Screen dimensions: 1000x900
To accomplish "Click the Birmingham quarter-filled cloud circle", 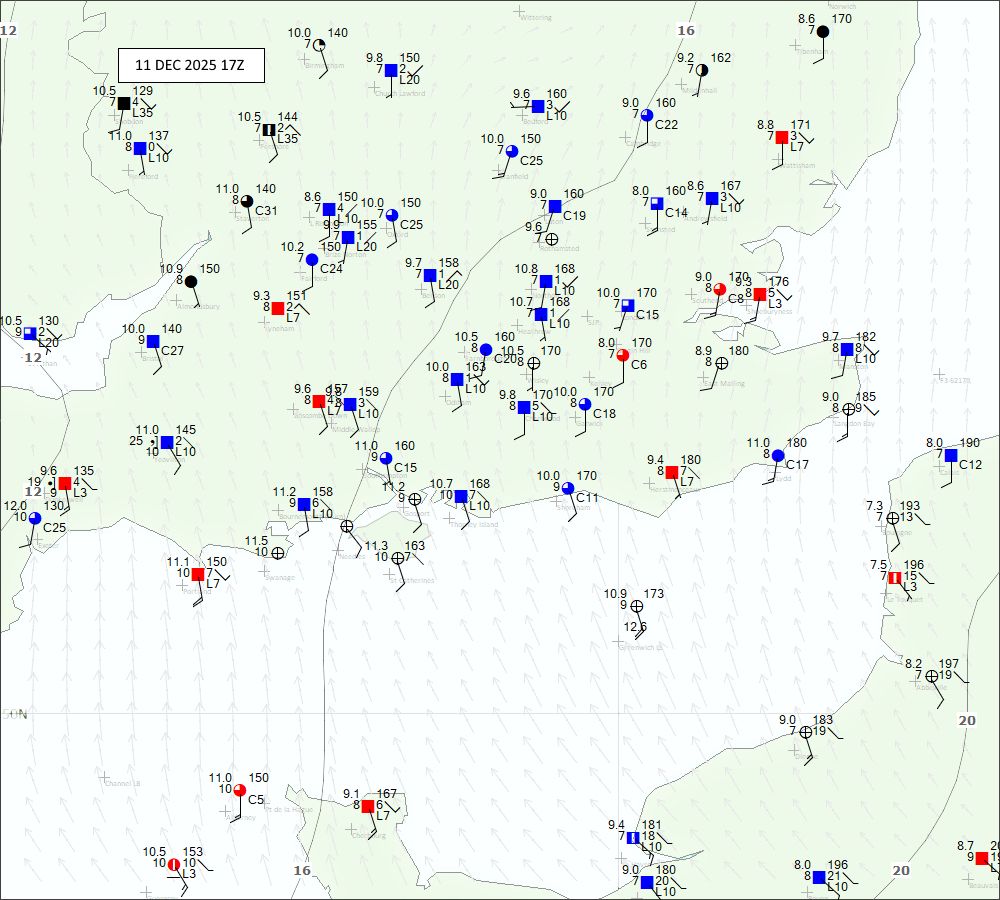I will tap(320, 45).
